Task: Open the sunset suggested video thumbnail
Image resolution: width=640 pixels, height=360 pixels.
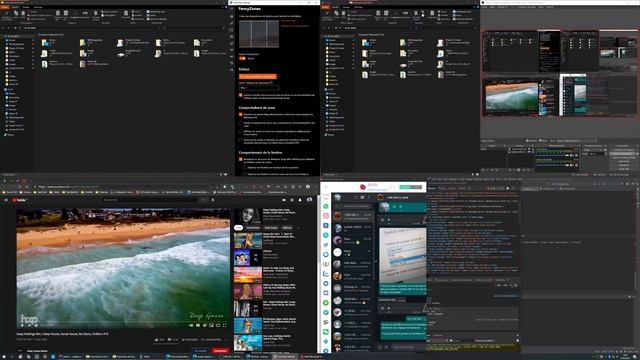Action: tap(248, 274)
